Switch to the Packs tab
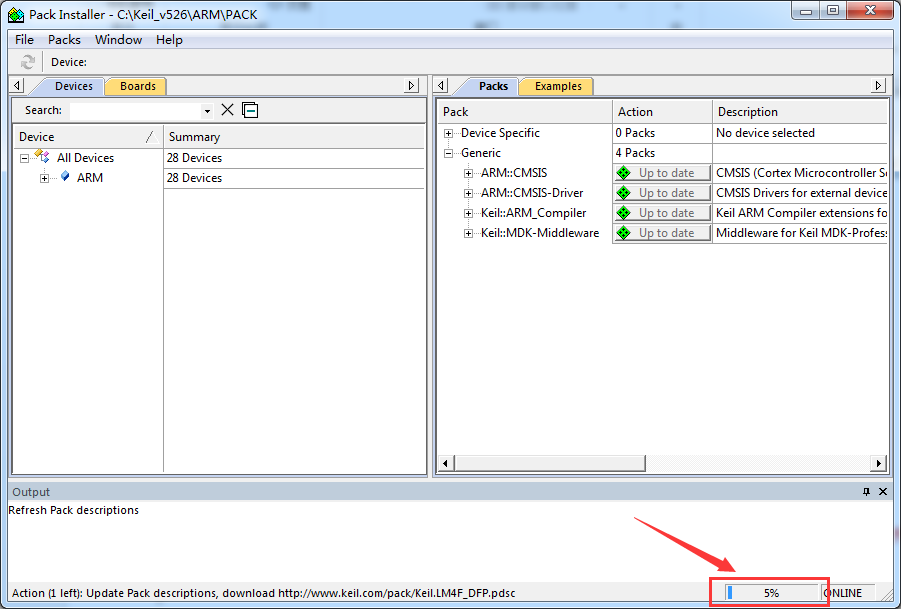 [493, 86]
